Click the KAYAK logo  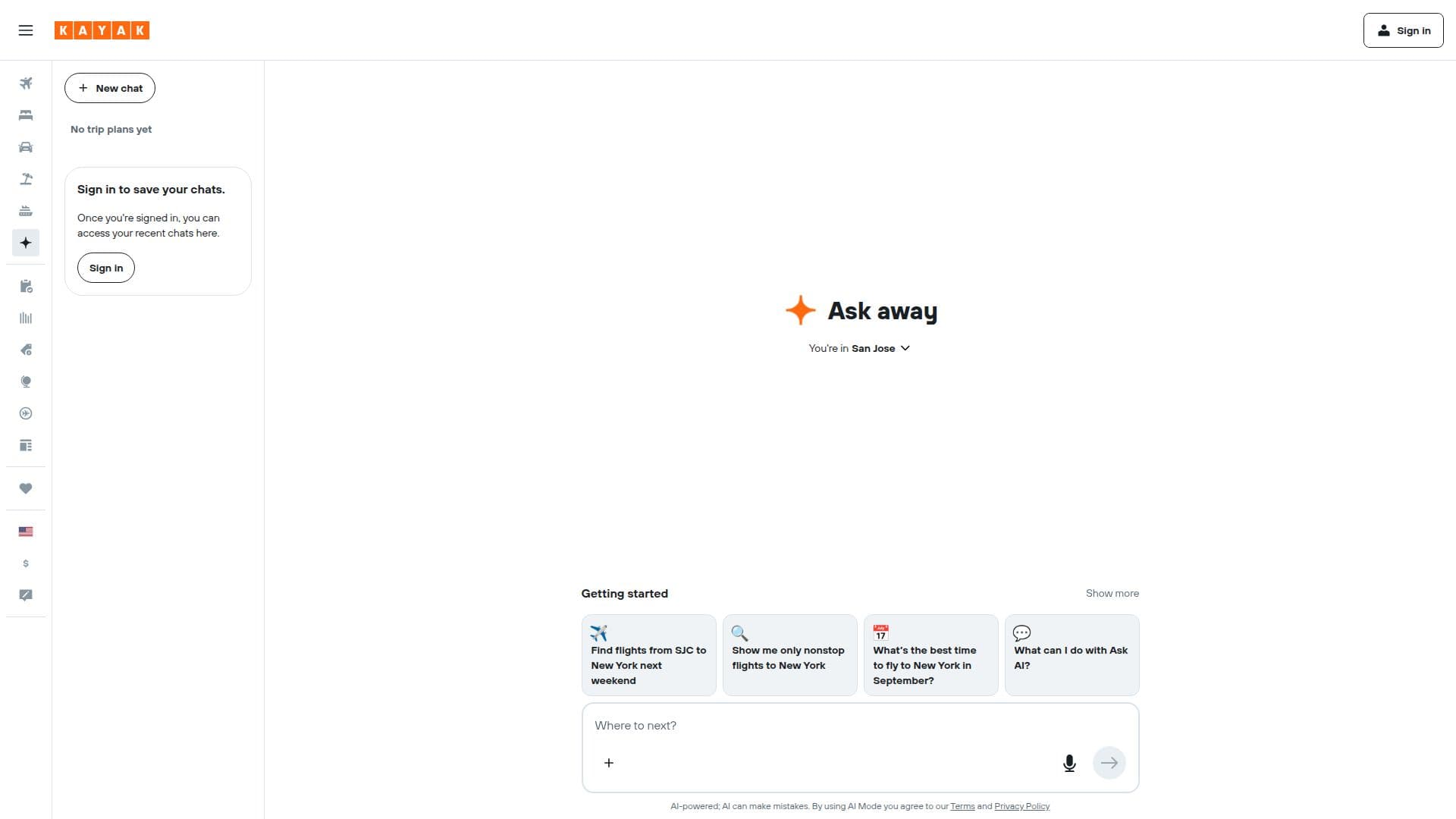click(102, 30)
